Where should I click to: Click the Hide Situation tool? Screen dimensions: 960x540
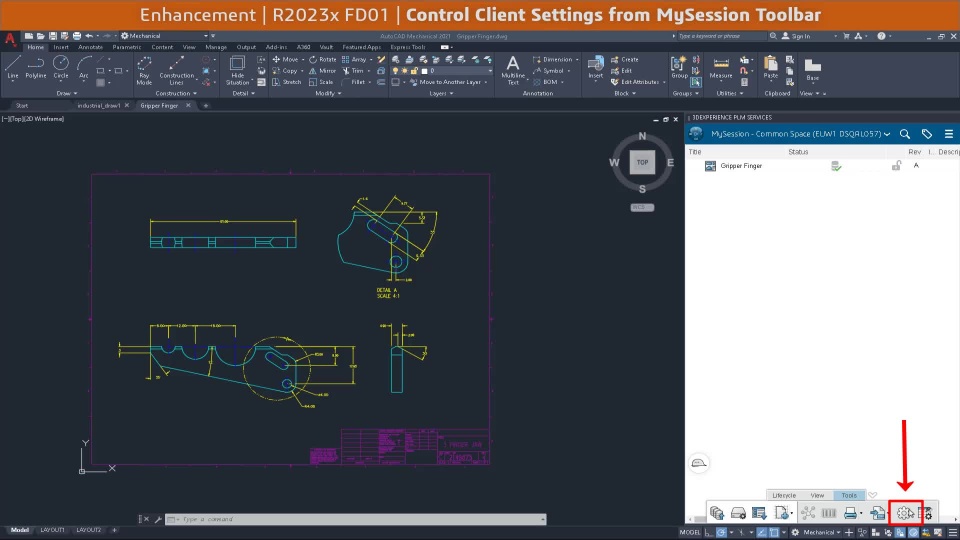(x=238, y=70)
